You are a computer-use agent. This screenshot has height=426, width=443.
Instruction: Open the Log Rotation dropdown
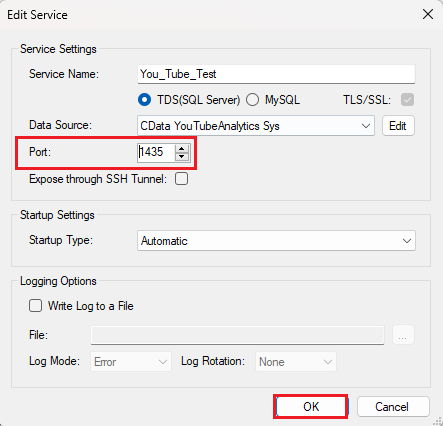(296, 361)
